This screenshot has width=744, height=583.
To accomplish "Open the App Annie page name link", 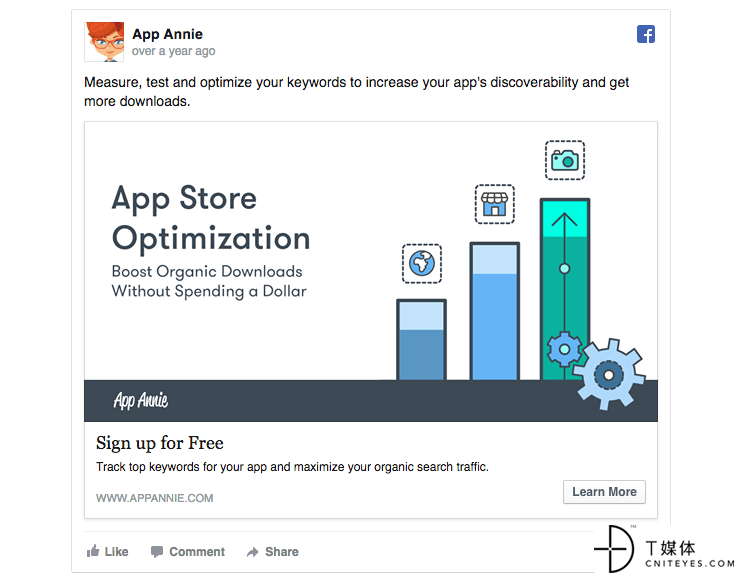I will [167, 34].
